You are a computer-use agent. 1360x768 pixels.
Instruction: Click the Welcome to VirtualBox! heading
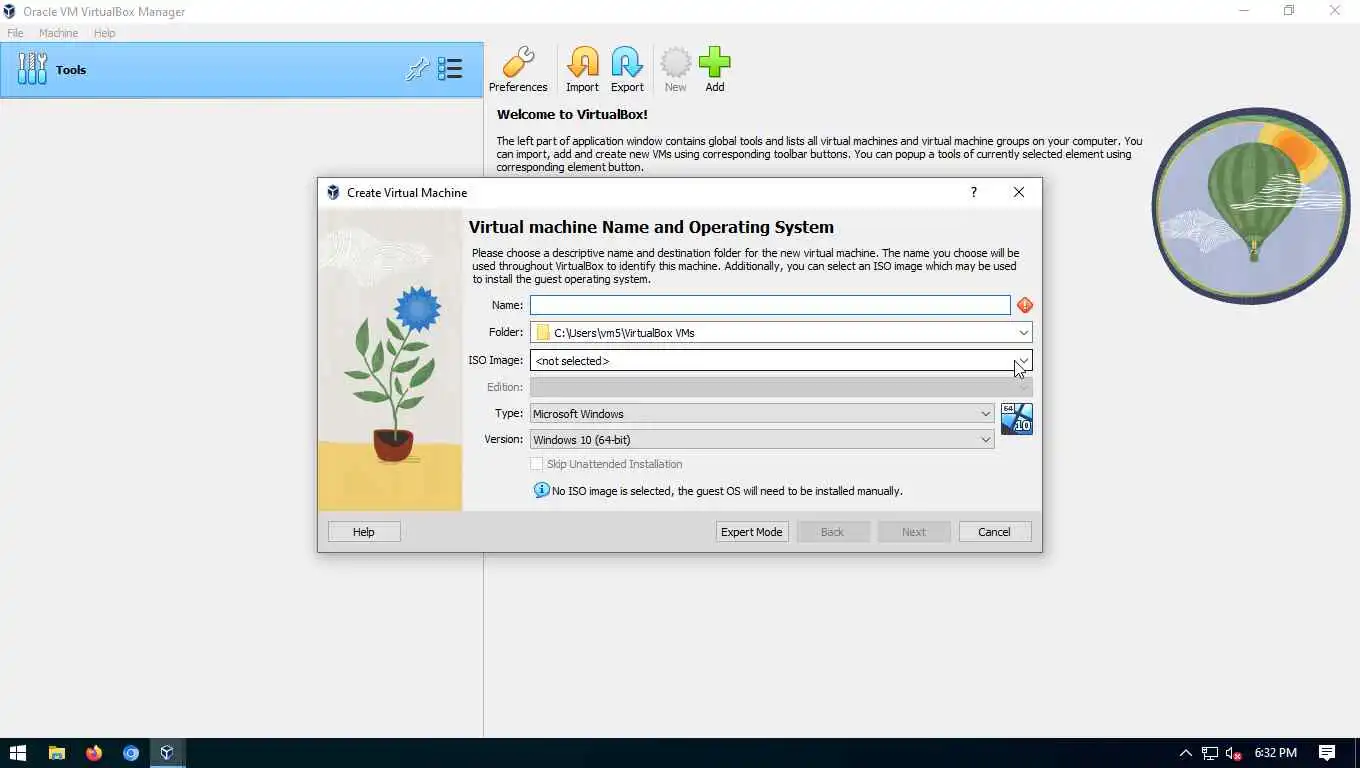click(572, 114)
